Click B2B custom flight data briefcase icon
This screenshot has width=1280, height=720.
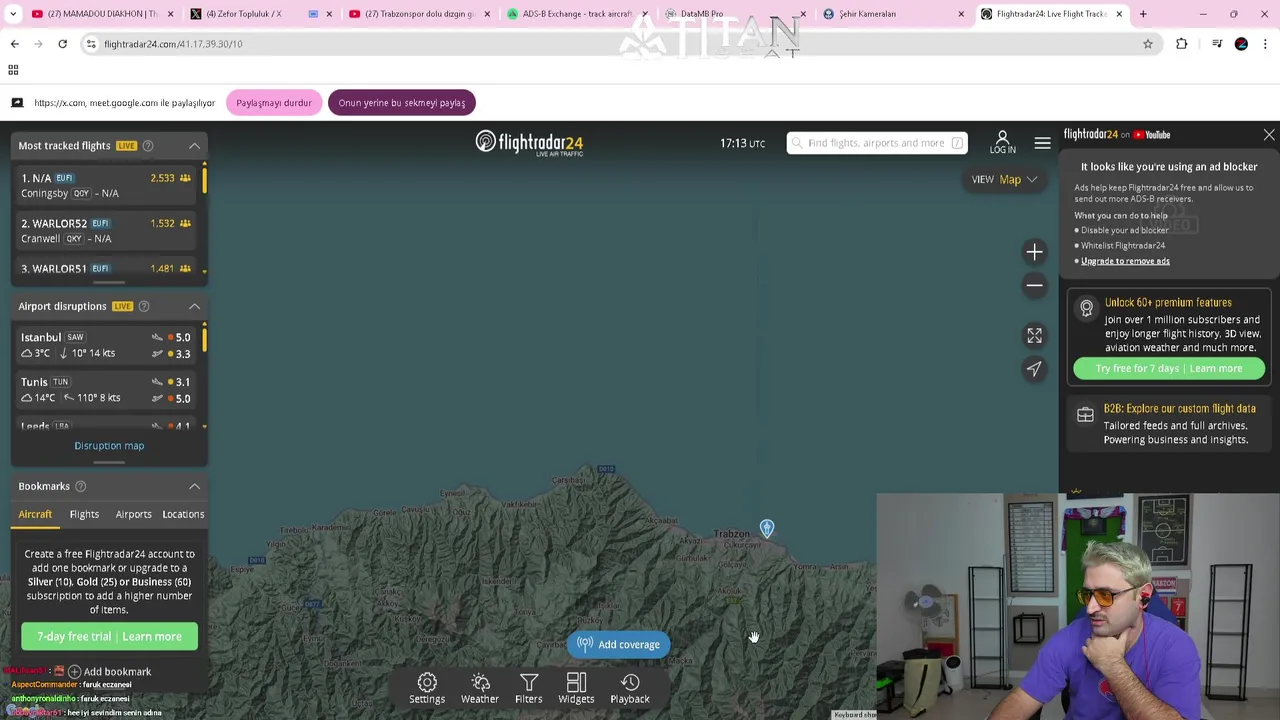[1085, 414]
